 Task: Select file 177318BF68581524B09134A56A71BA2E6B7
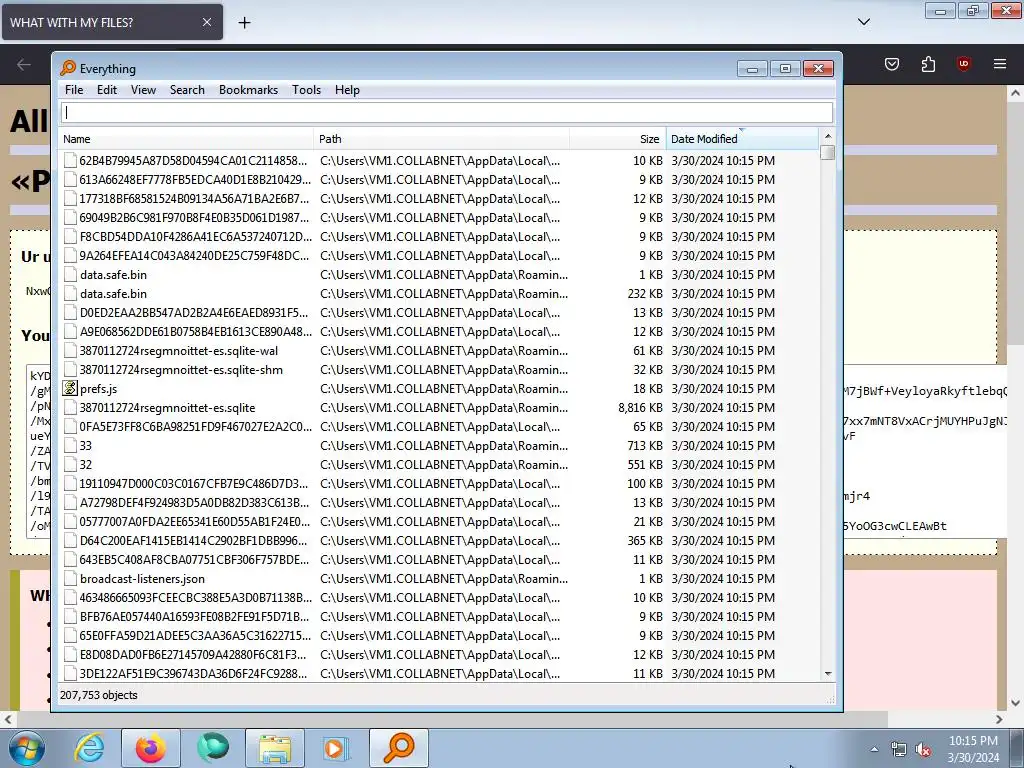pos(194,199)
